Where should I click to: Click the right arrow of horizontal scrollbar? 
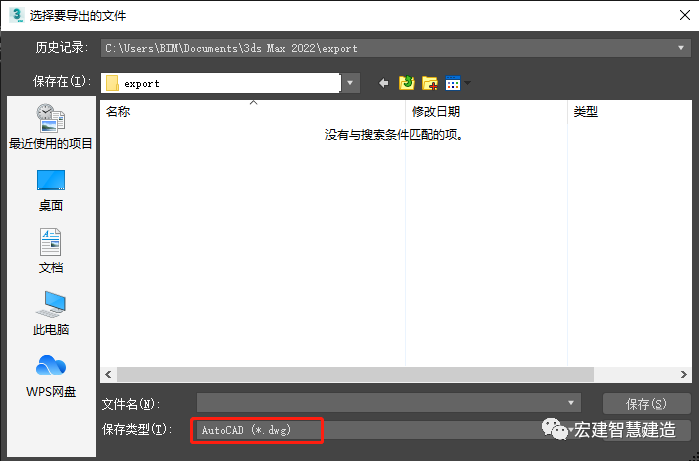click(684, 375)
